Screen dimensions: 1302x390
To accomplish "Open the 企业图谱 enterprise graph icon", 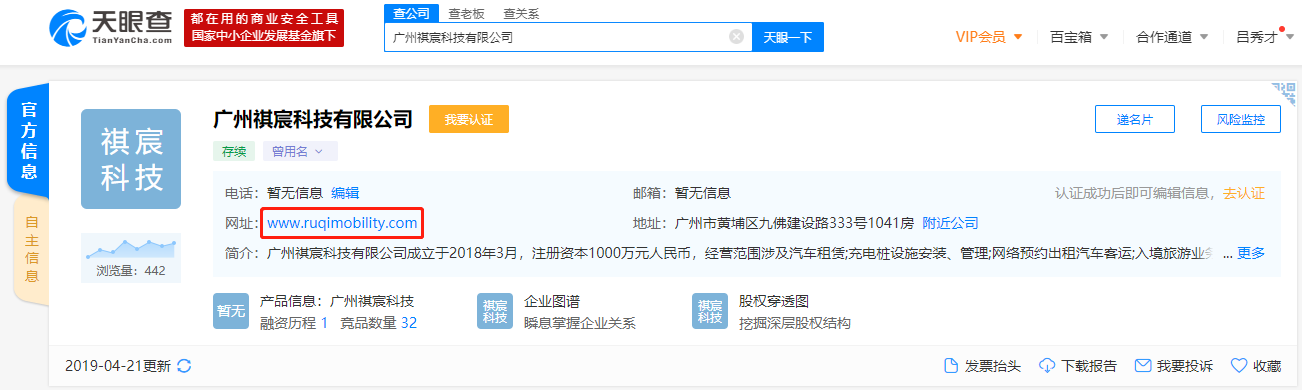I will coord(495,311).
